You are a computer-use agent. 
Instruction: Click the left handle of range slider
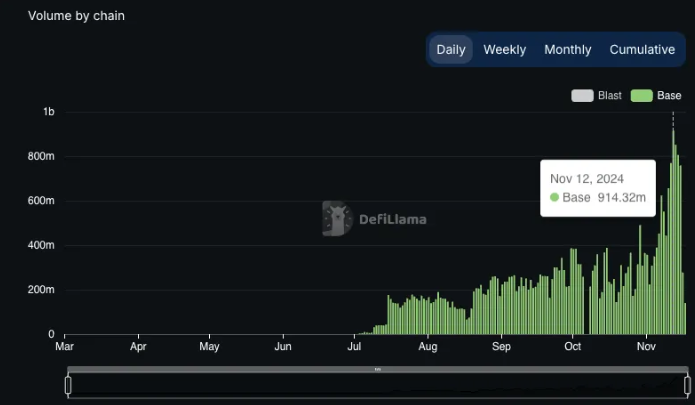click(x=68, y=384)
